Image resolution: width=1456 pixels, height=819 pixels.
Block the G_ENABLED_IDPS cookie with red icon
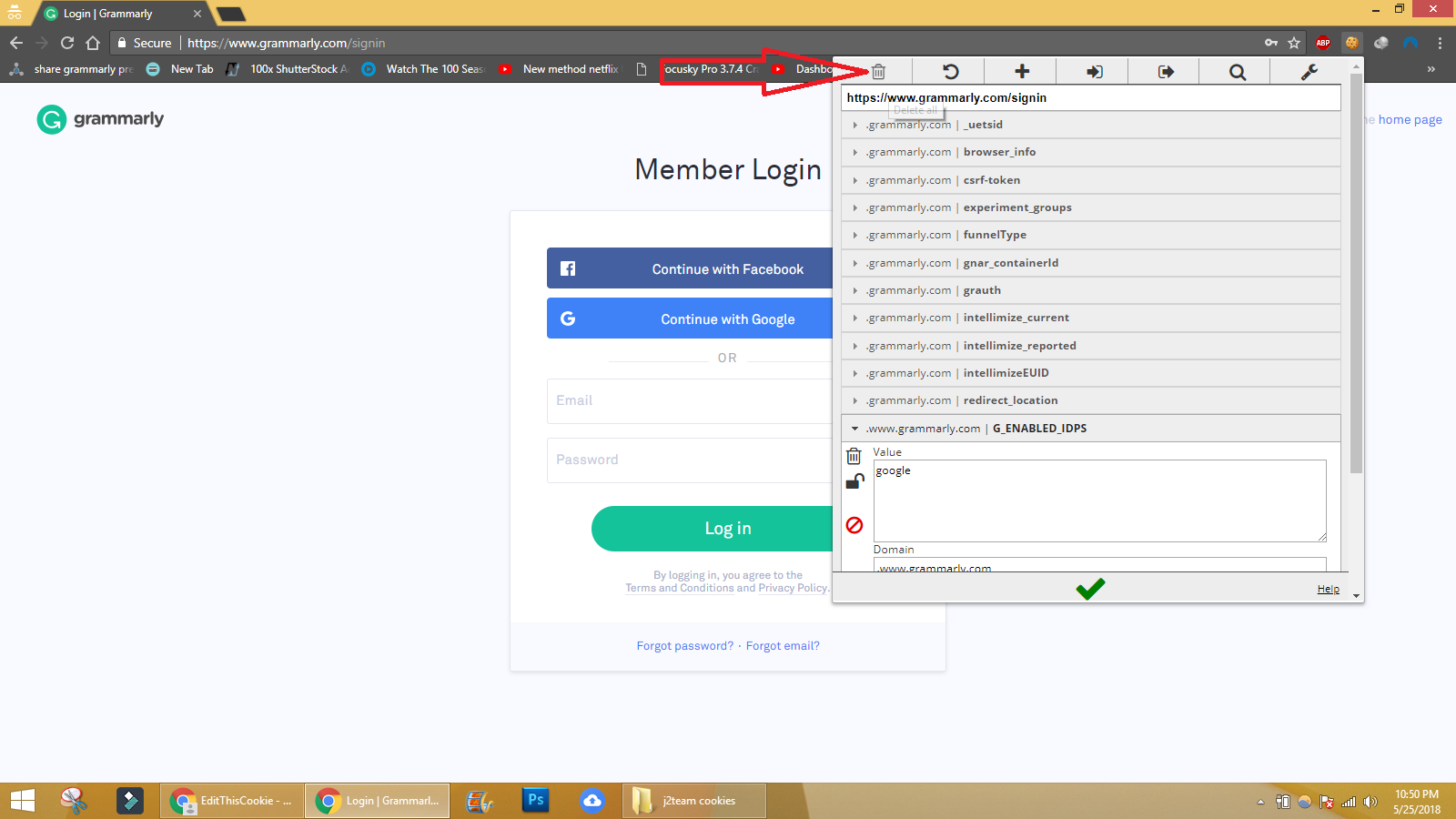coord(854,525)
